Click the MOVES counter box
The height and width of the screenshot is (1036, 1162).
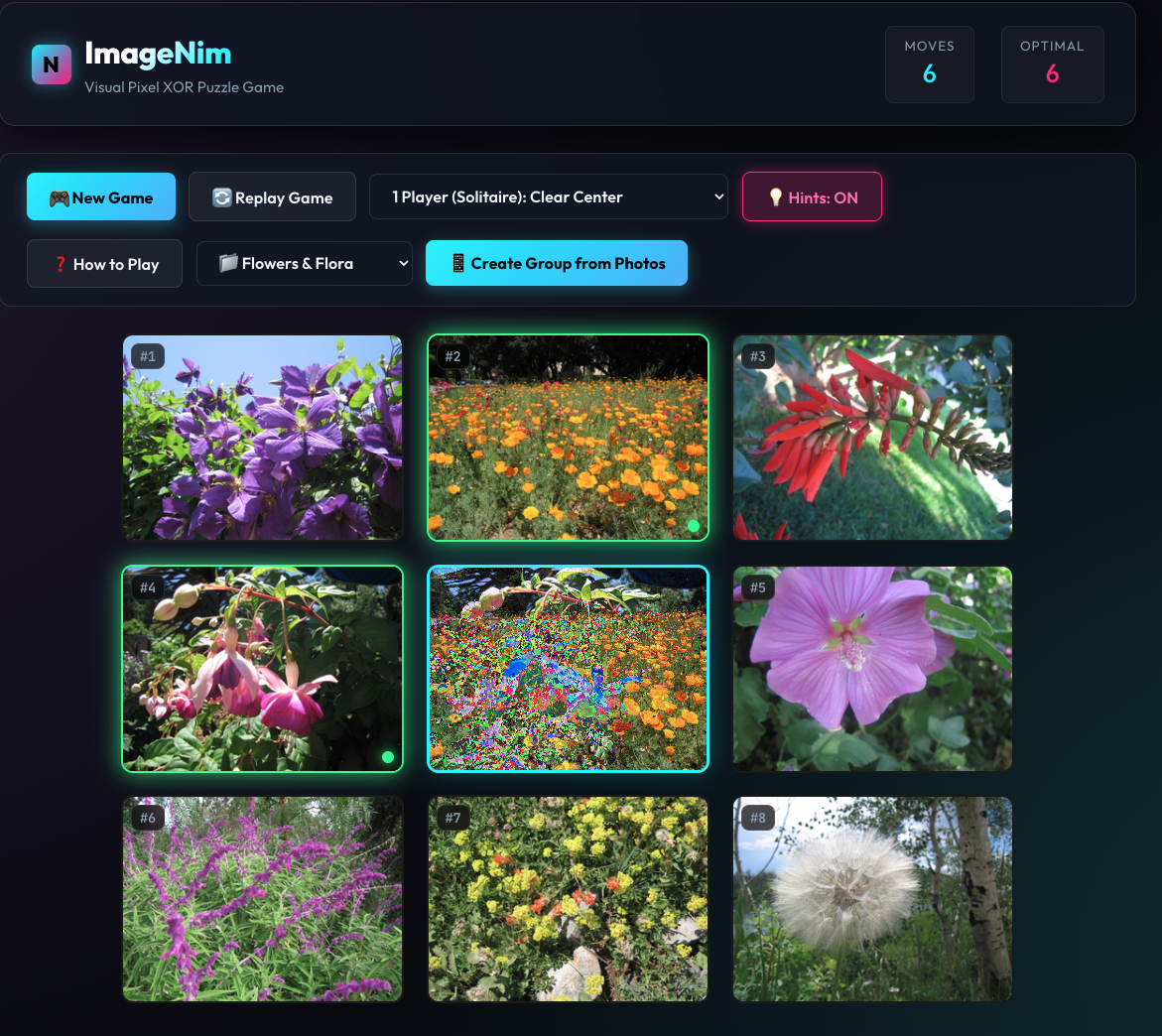click(930, 65)
